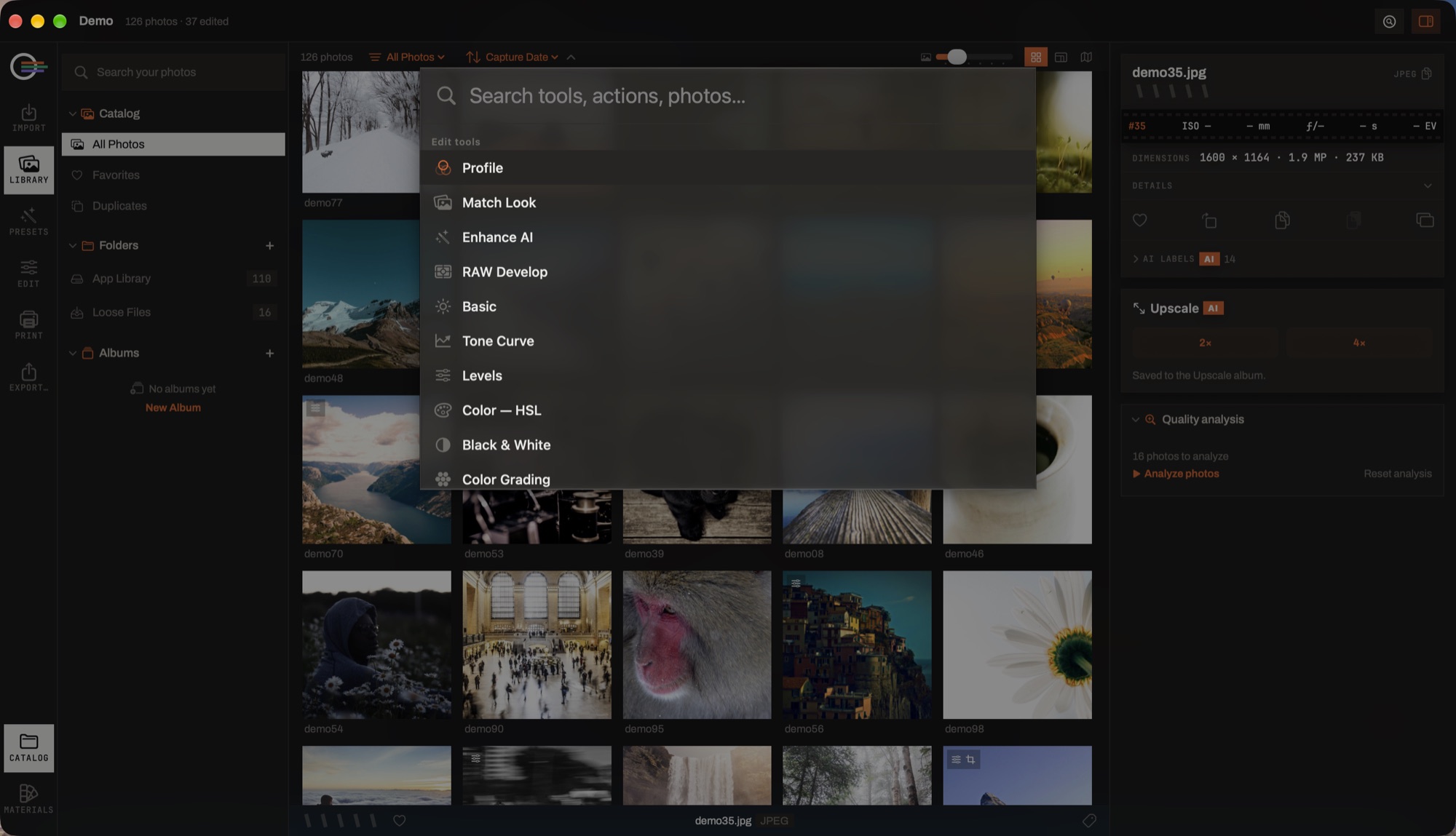Click the New Album link
1456x836 pixels.
173,408
